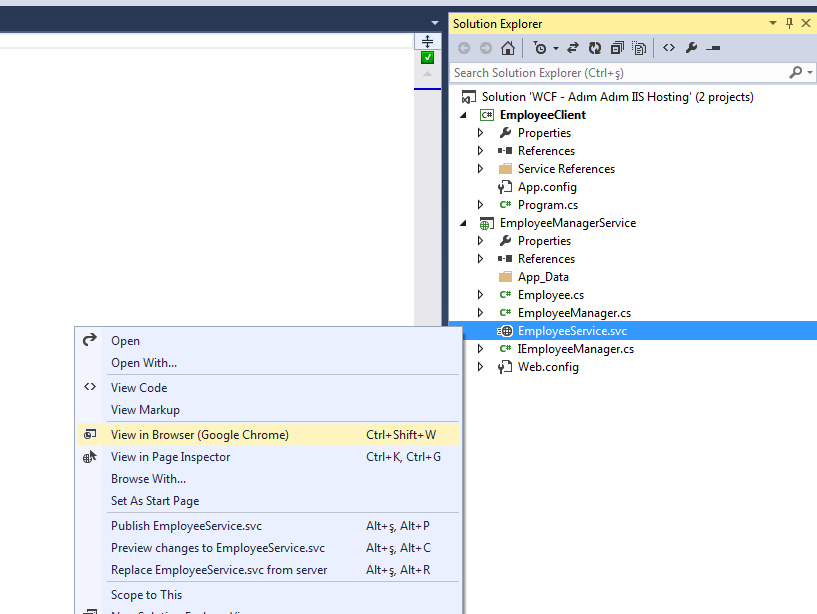Choose Publish EmployeeService.svc
Viewport: 817px width, 614px height.
click(268, 526)
